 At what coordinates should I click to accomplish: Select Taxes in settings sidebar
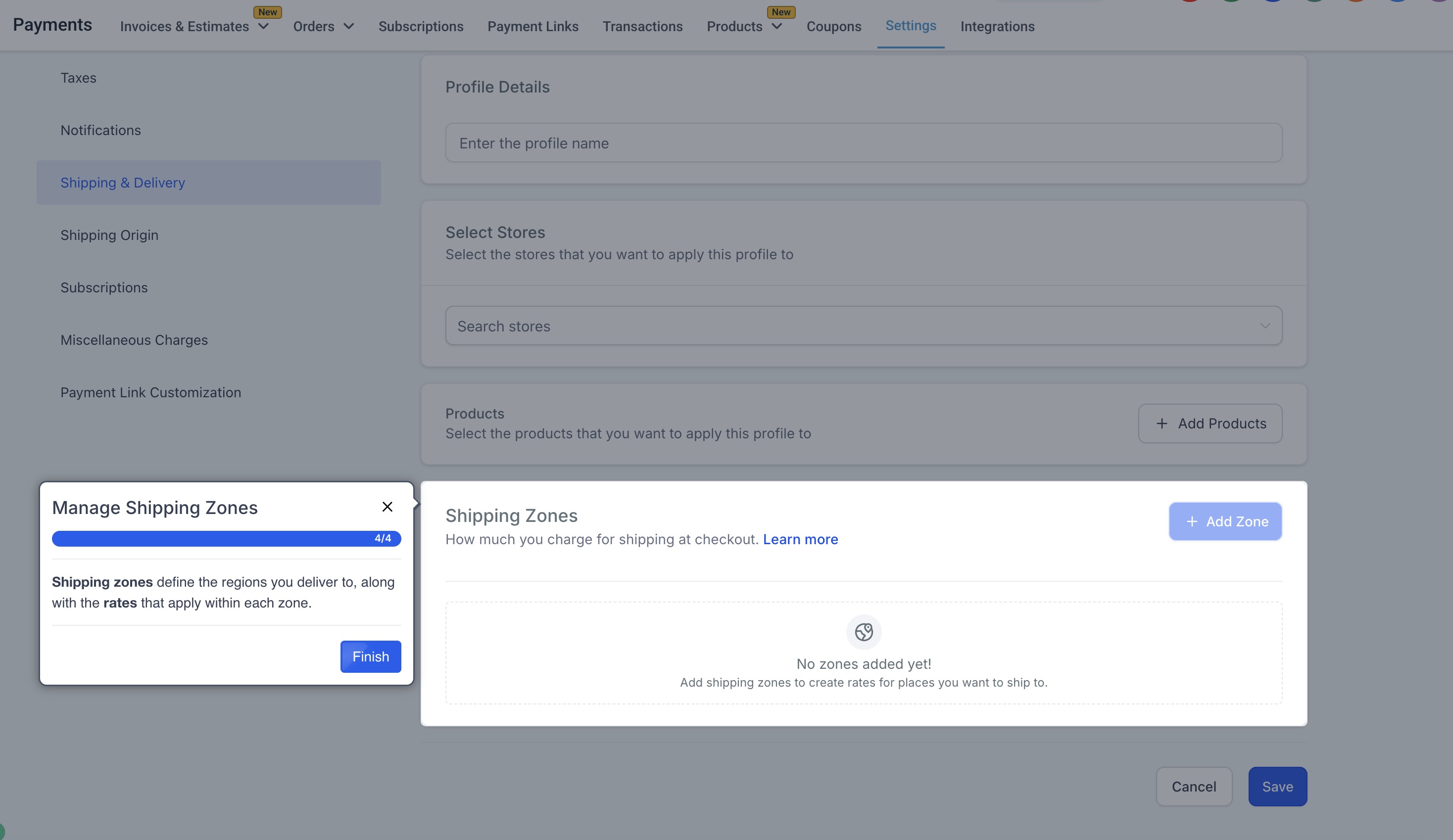click(78, 78)
